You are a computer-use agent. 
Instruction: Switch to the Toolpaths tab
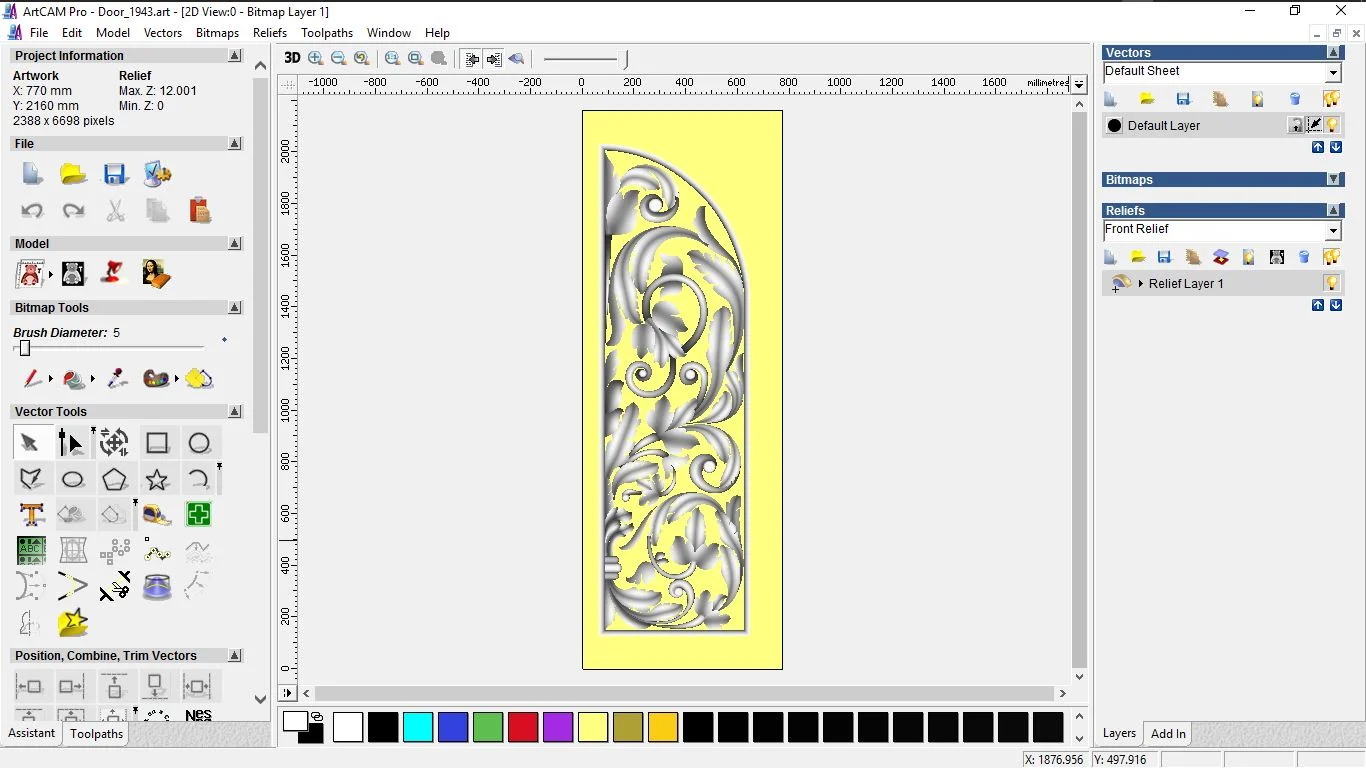click(x=96, y=734)
